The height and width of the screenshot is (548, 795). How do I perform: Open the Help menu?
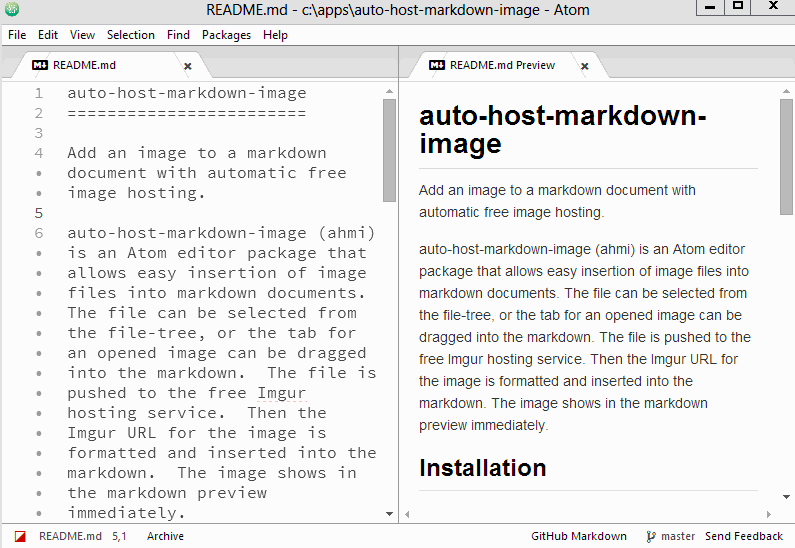[x=275, y=35]
